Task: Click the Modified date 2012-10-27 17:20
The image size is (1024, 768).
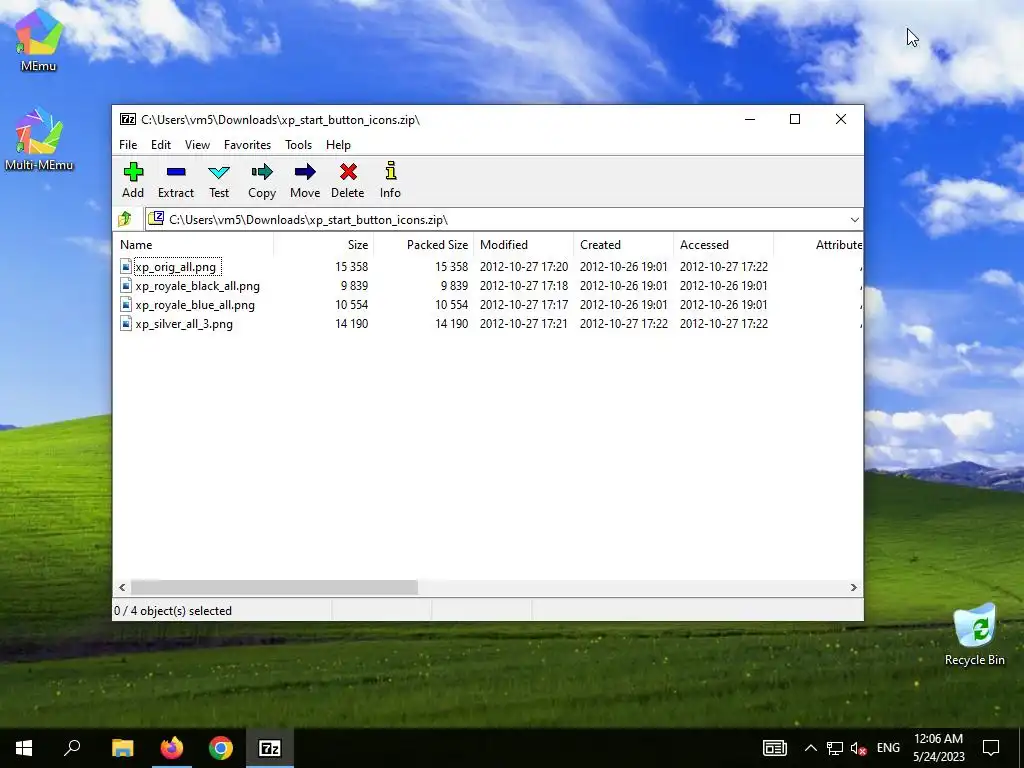Action: 524,267
